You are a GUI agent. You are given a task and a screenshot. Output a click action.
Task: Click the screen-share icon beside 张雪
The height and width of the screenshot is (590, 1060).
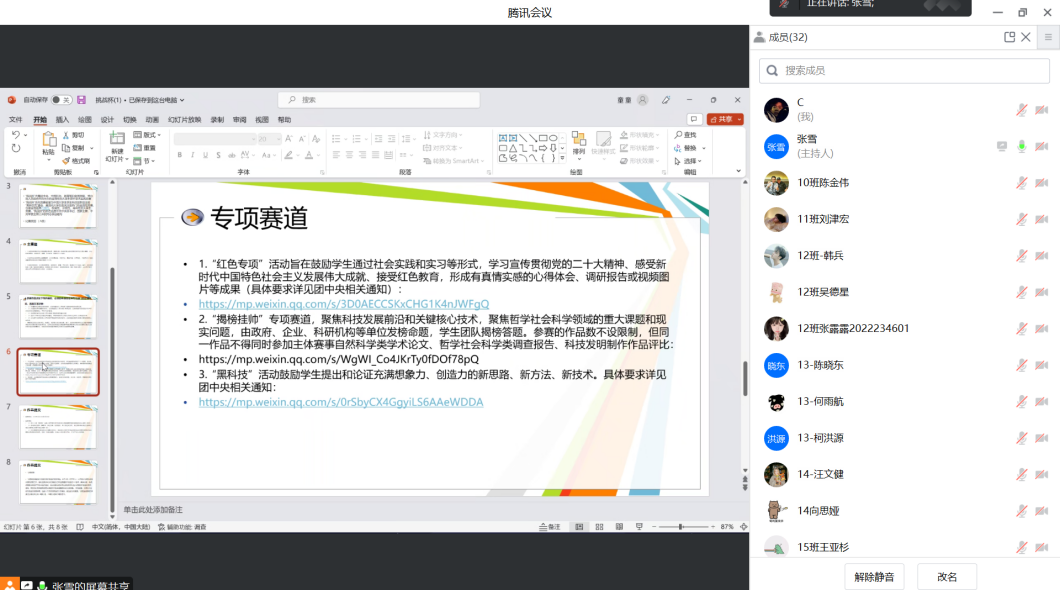pyautogui.click(x=1002, y=147)
